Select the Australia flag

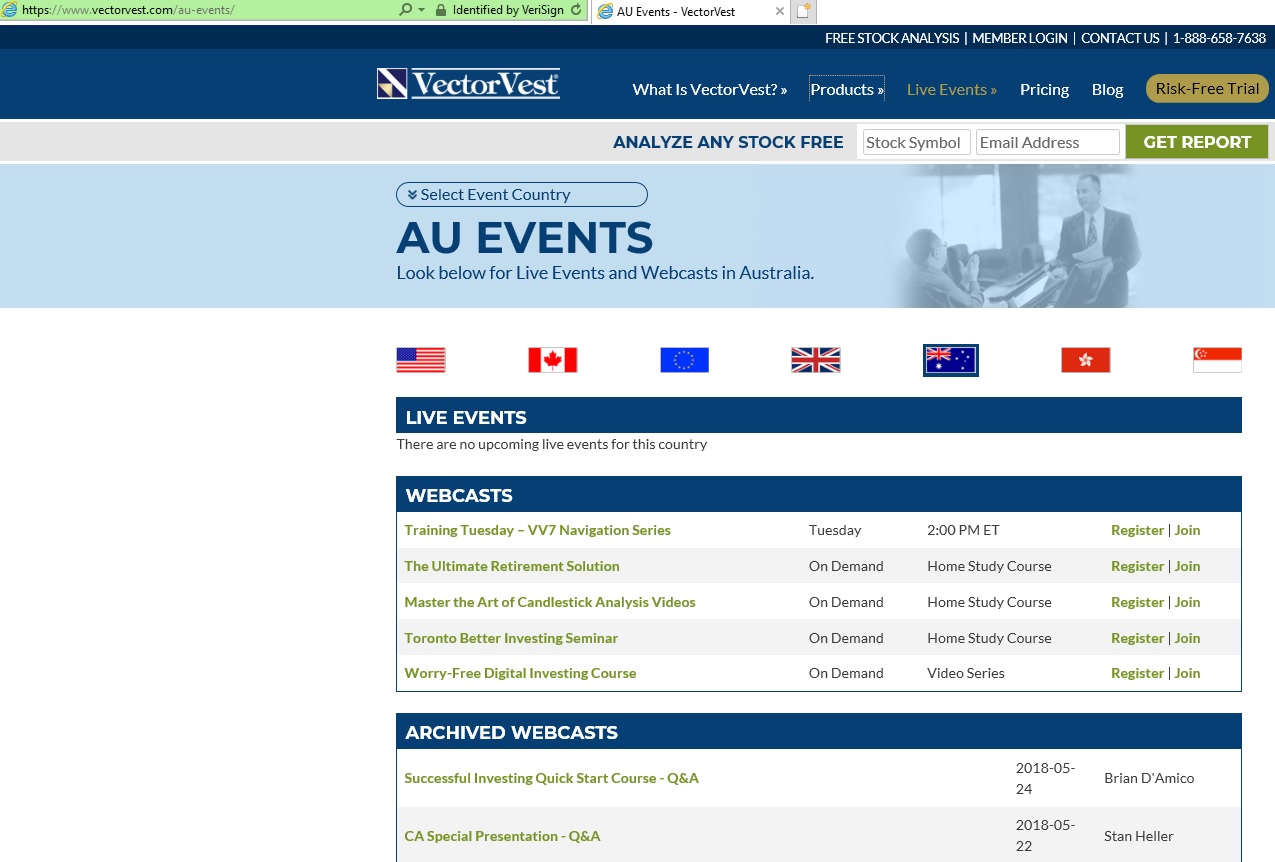[949, 359]
